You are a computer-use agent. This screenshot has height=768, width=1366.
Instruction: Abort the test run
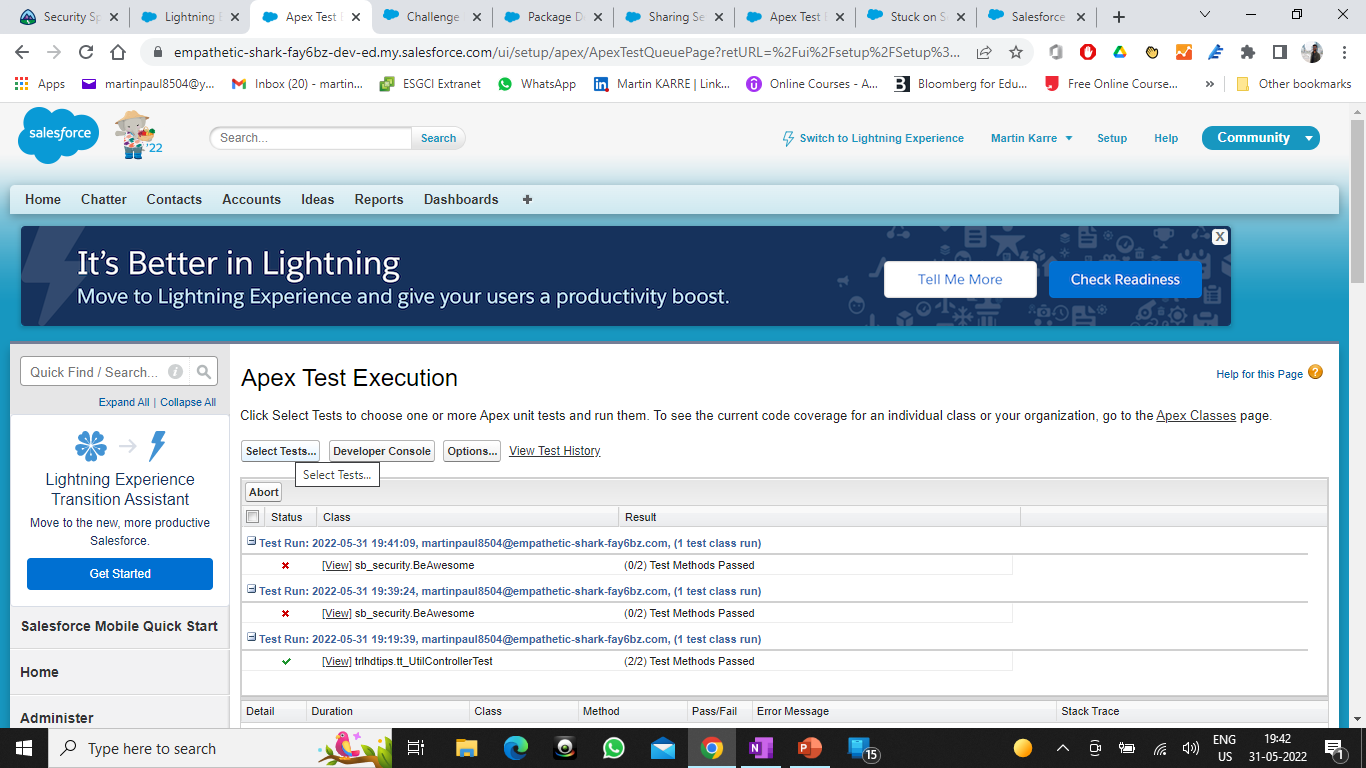[264, 492]
